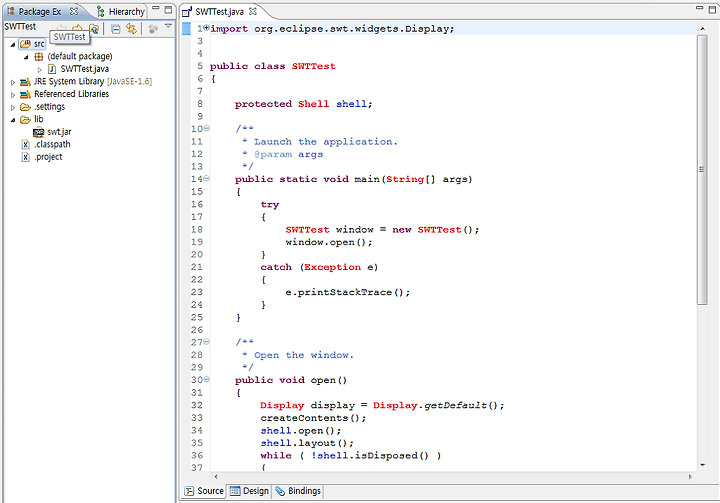Click 'shell.layout();' on line 35
Image resolution: width=720 pixels, height=503 pixels.
pyautogui.click(x=307, y=443)
